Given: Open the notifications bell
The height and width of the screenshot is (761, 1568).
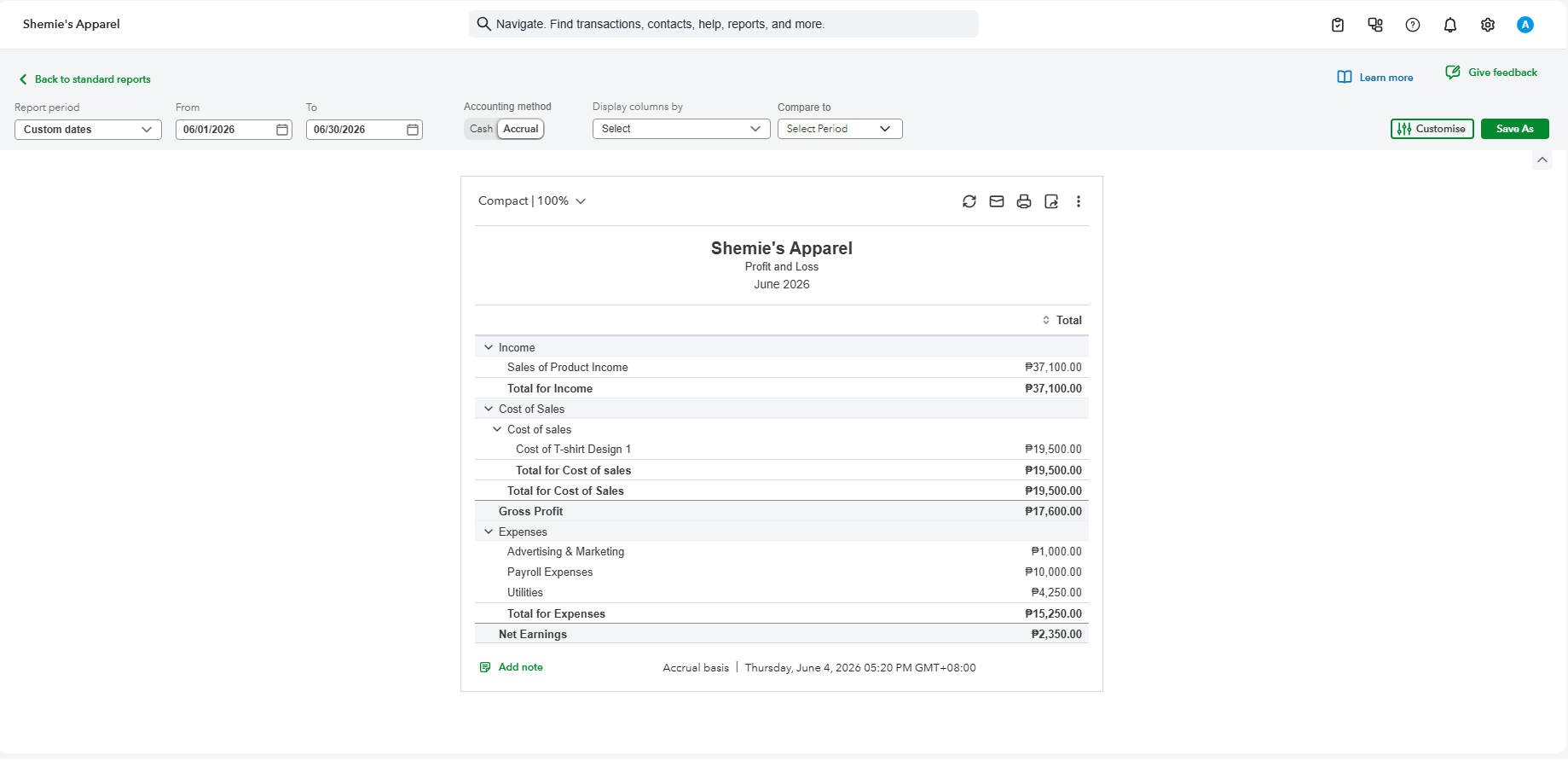Looking at the screenshot, I should click(1450, 25).
